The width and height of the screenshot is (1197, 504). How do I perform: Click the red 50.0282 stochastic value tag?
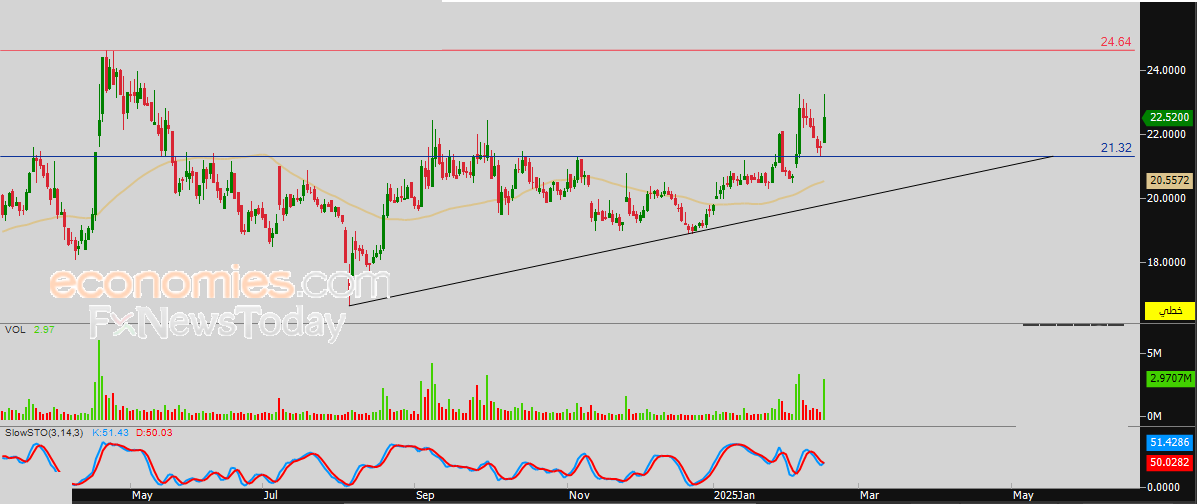point(1170,462)
